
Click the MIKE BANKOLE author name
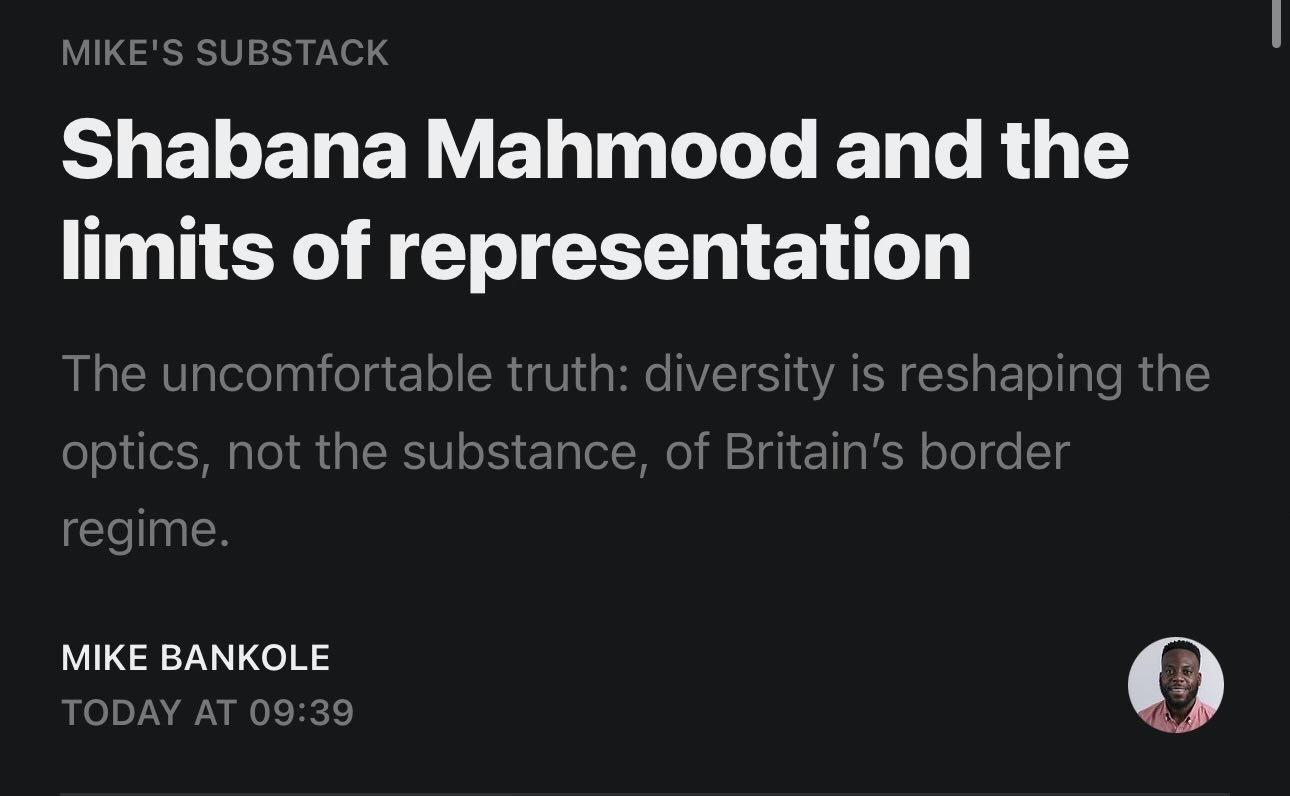coord(195,658)
